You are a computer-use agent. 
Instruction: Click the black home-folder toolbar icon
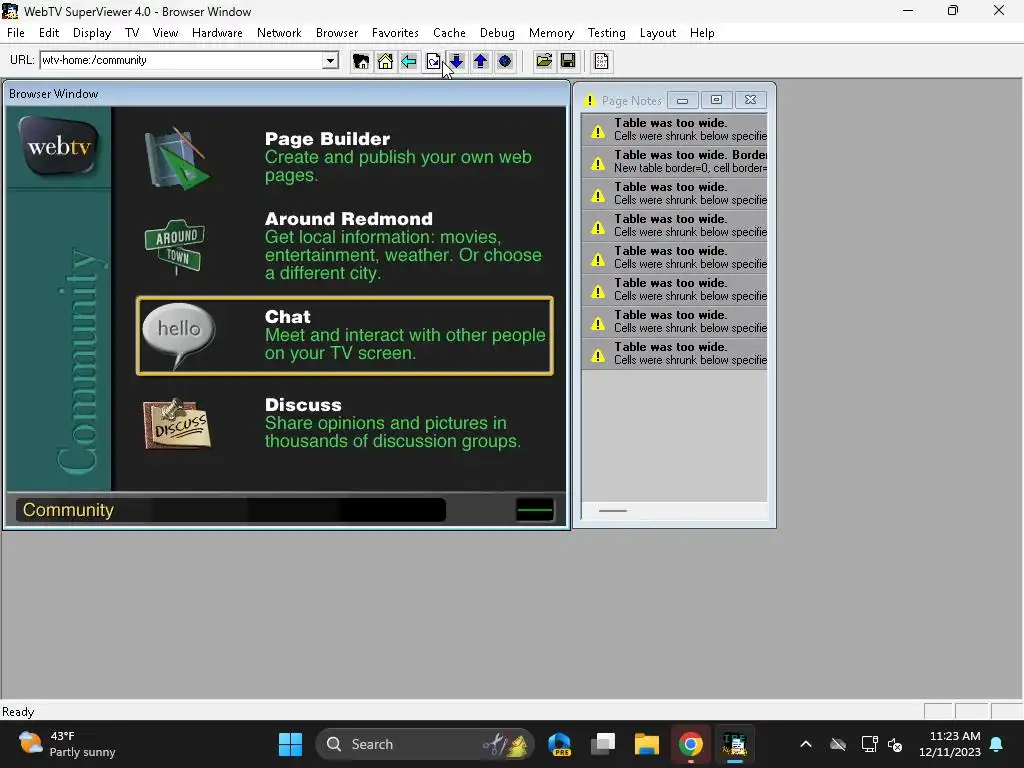click(360, 61)
